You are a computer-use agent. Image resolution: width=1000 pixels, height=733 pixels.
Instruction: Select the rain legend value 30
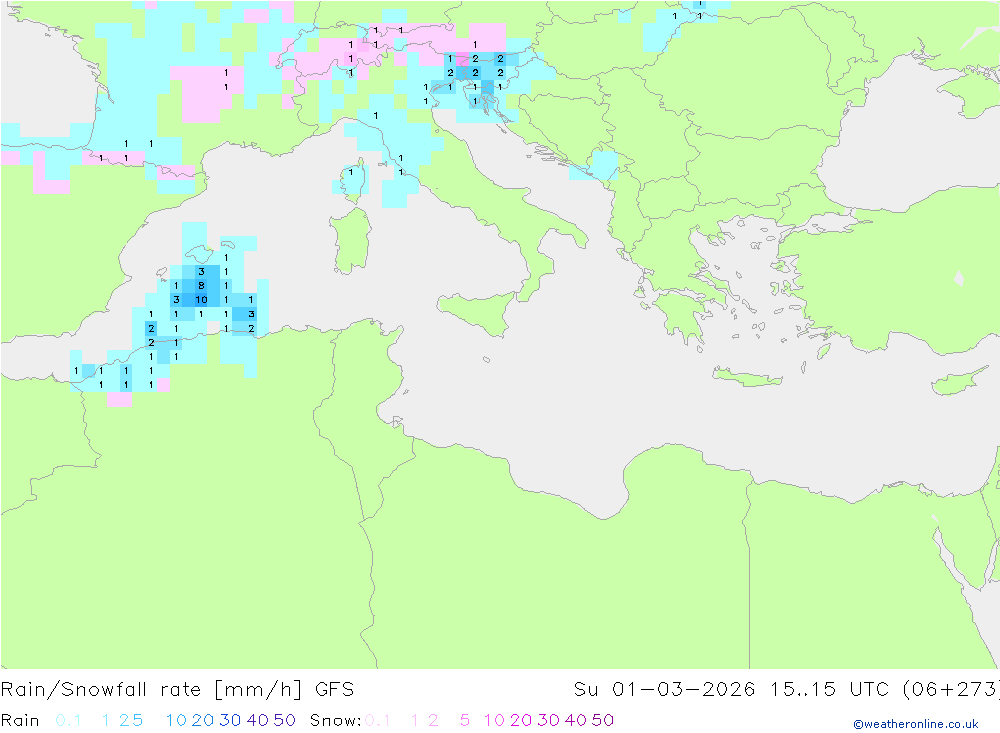[x=230, y=720]
